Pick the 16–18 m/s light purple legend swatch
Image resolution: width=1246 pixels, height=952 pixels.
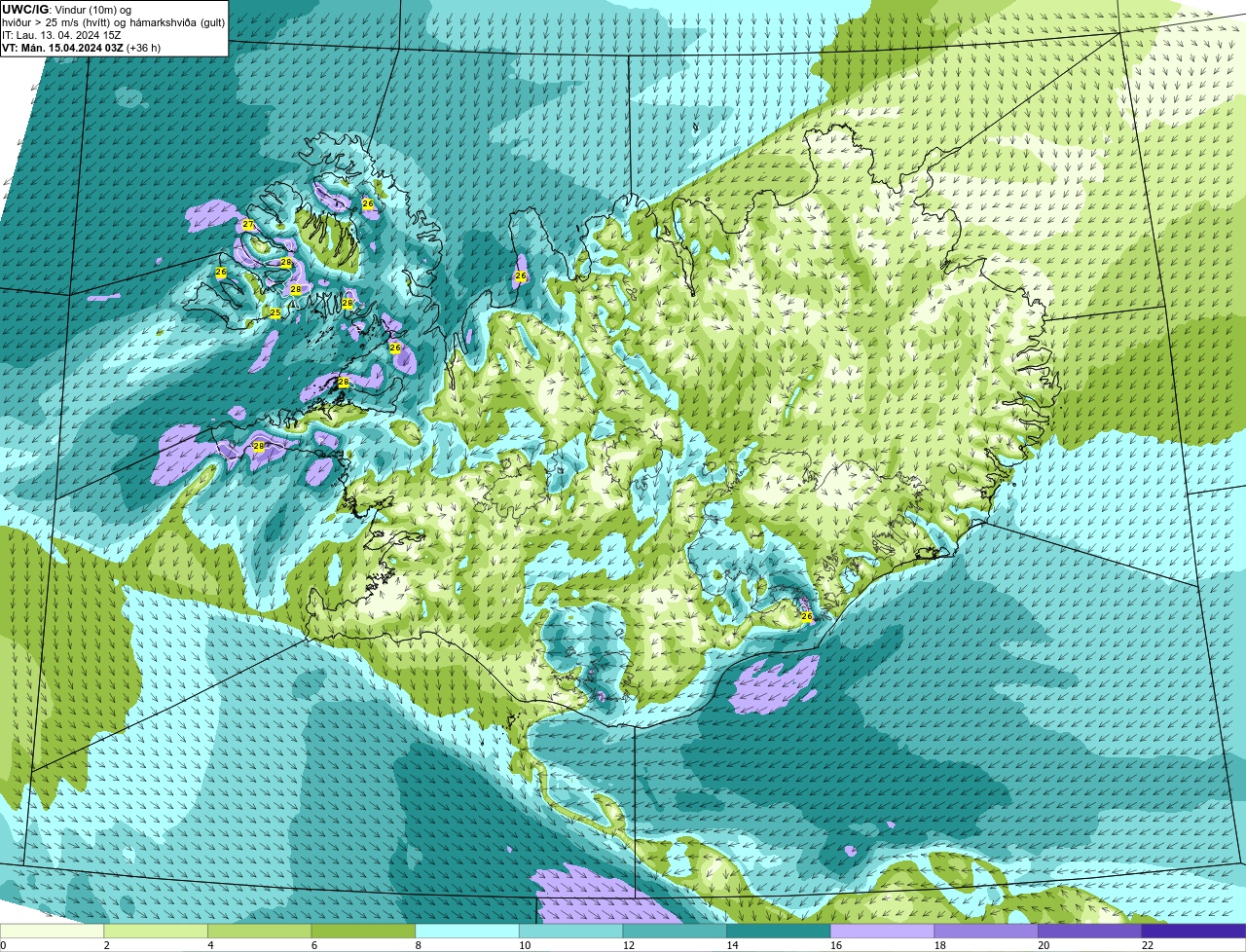click(883, 932)
